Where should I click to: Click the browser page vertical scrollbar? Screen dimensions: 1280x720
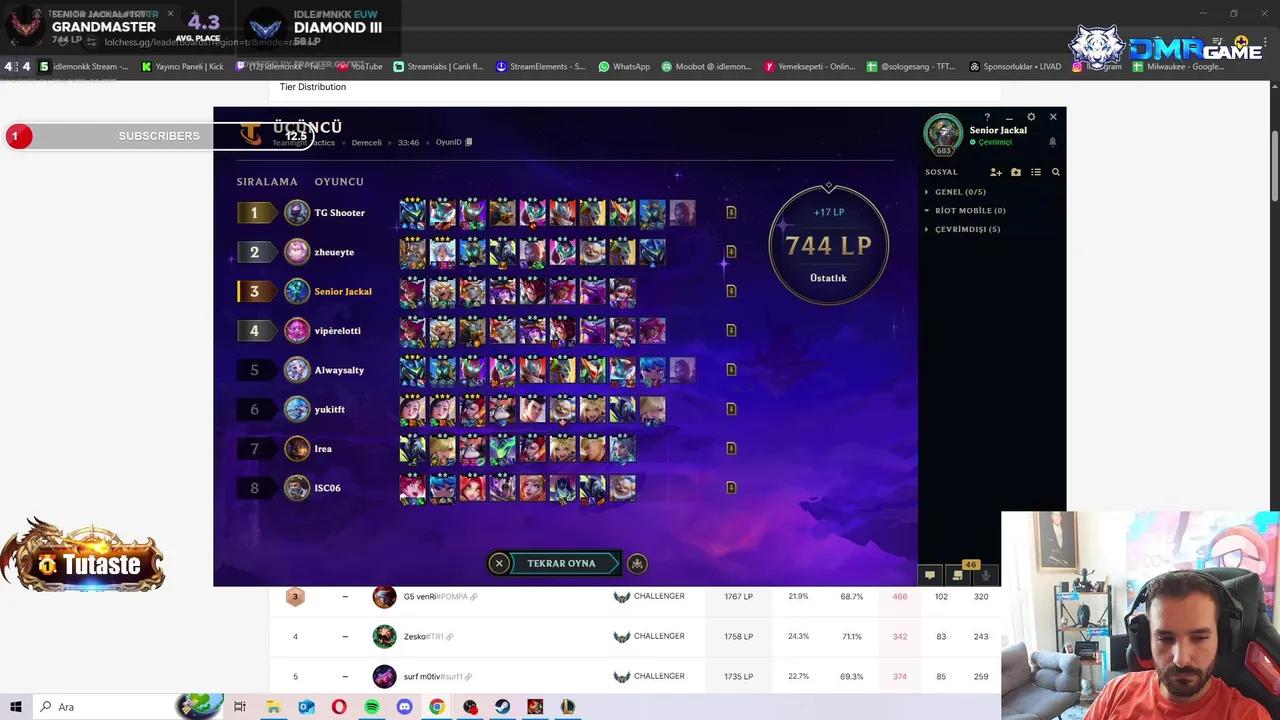1273,168
